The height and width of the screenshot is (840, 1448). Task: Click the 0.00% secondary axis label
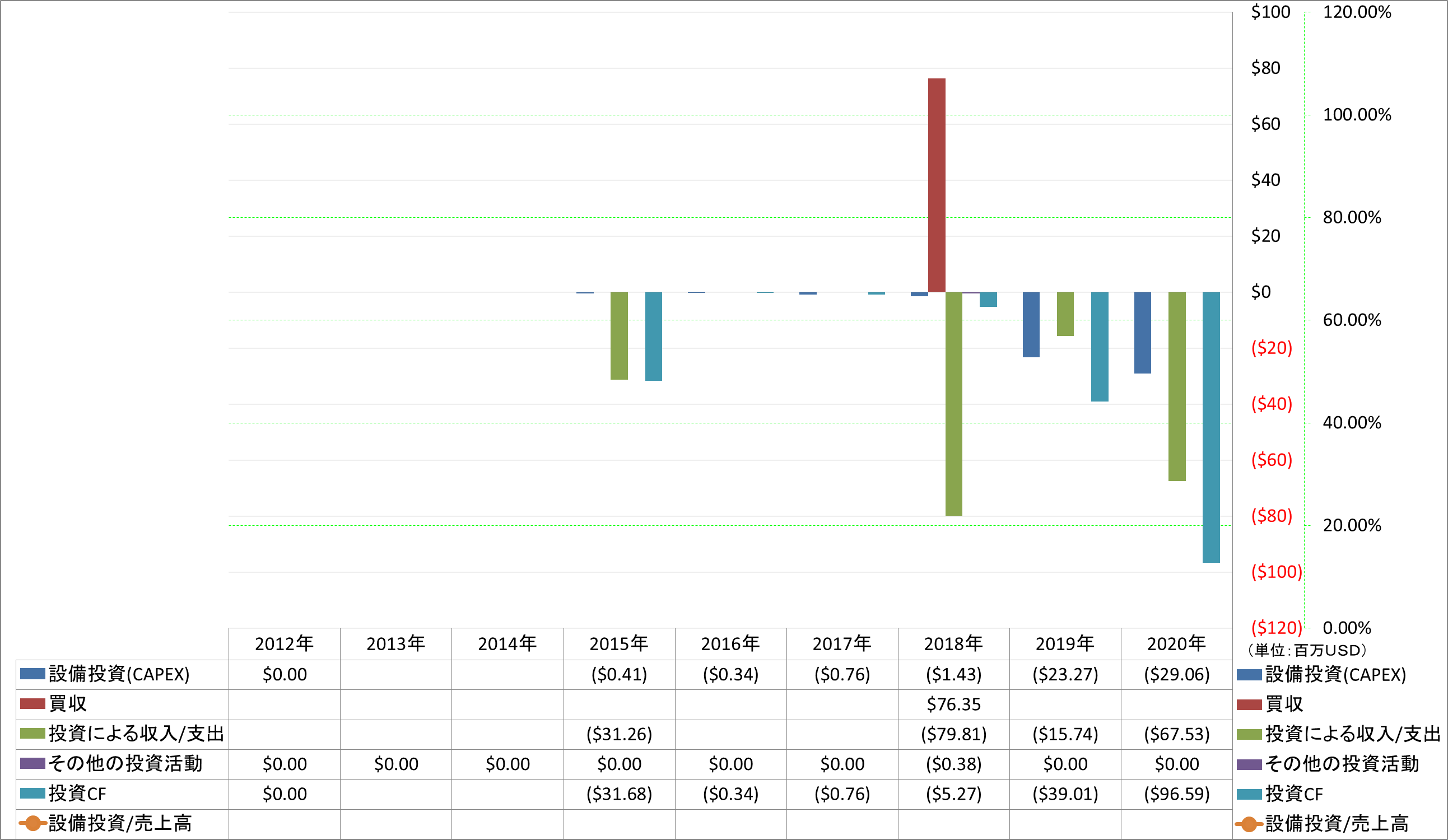coord(1347,627)
